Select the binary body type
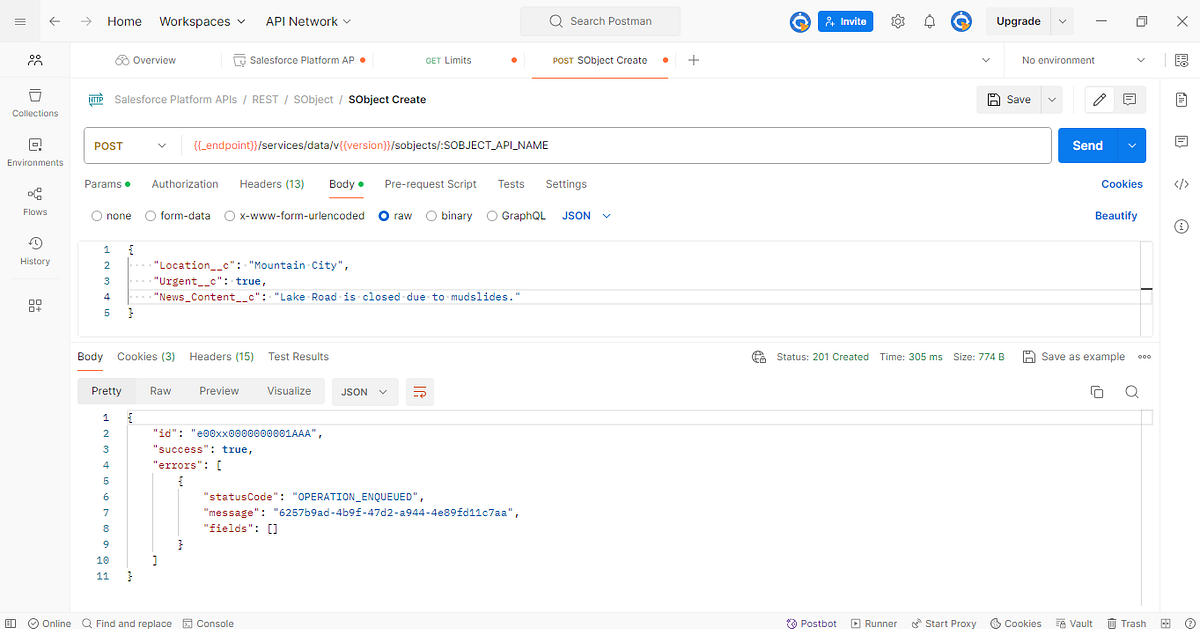This screenshot has height=629, width=1200. point(449,216)
